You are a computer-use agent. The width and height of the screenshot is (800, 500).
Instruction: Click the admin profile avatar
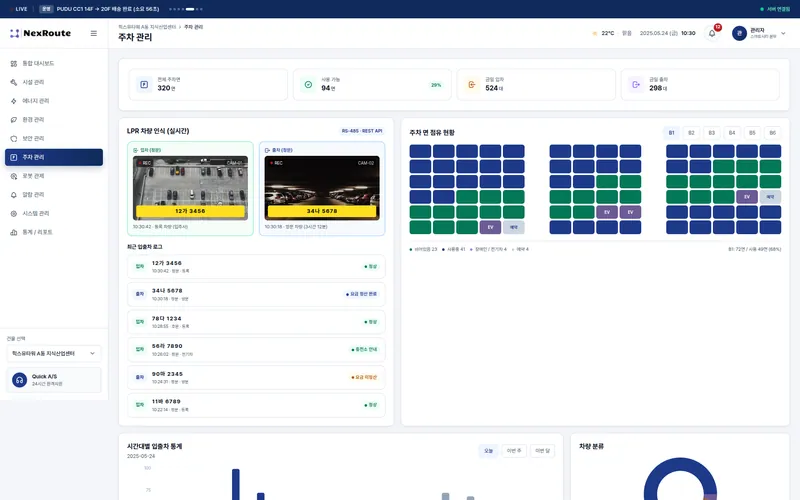coord(739,33)
